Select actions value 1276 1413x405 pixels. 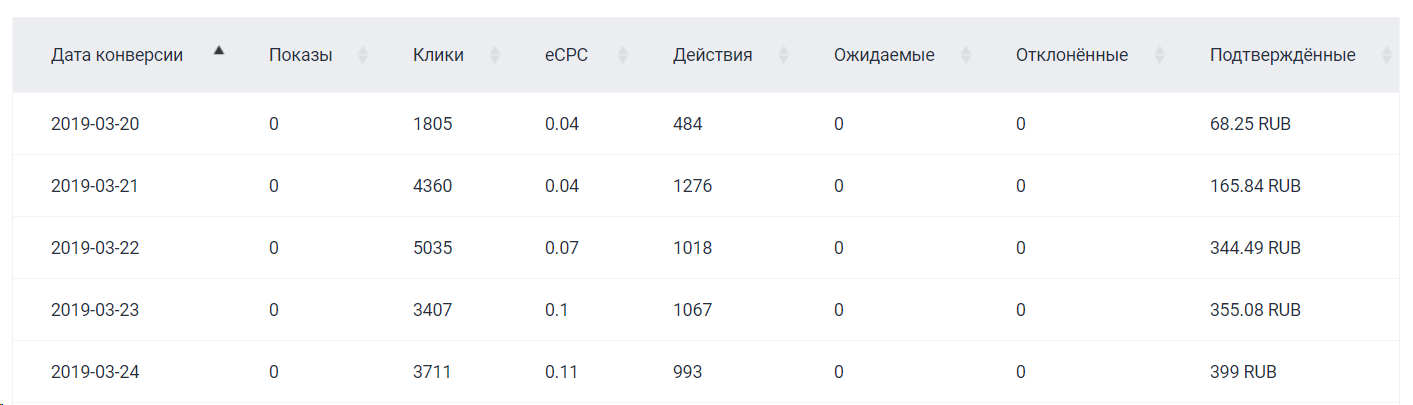(x=692, y=186)
